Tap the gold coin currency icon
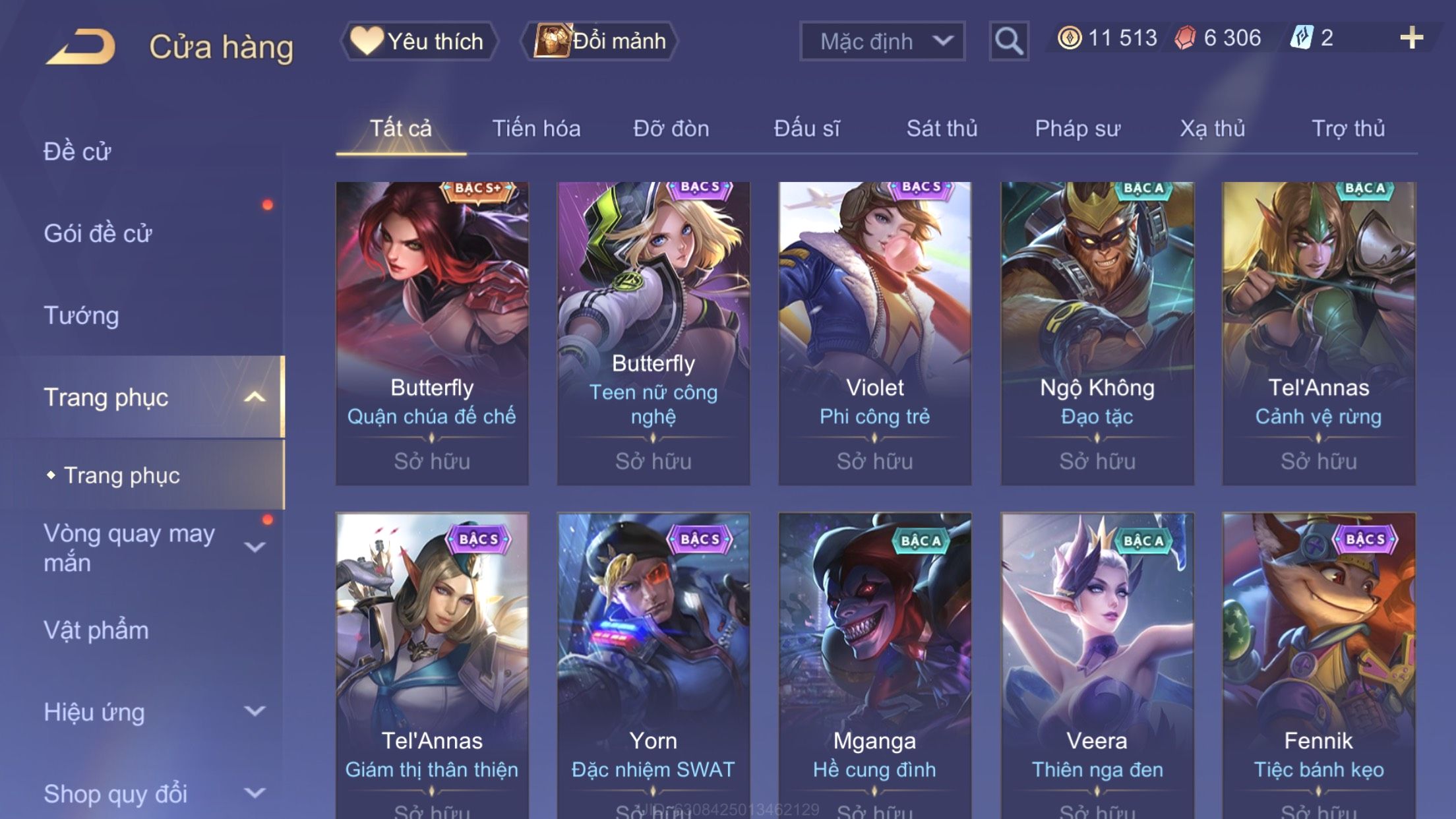The image size is (1456, 819). click(1070, 38)
